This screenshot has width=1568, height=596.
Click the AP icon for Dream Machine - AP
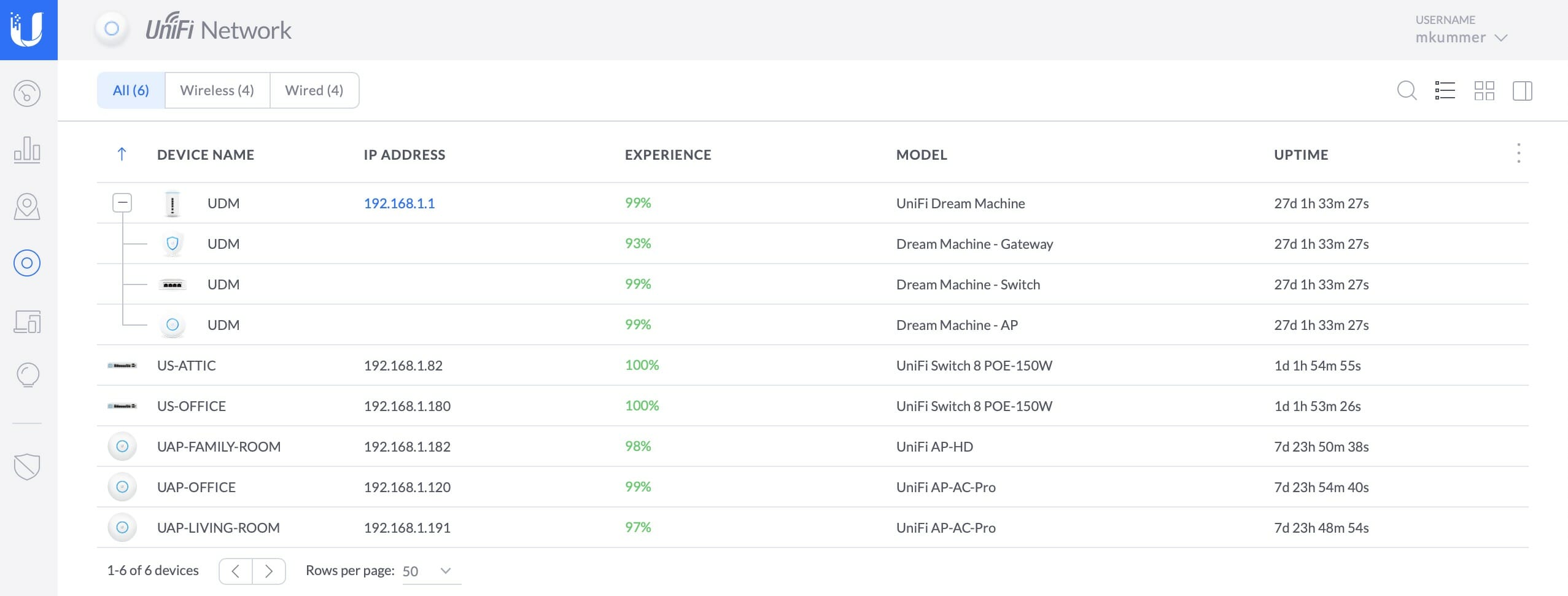(x=173, y=325)
